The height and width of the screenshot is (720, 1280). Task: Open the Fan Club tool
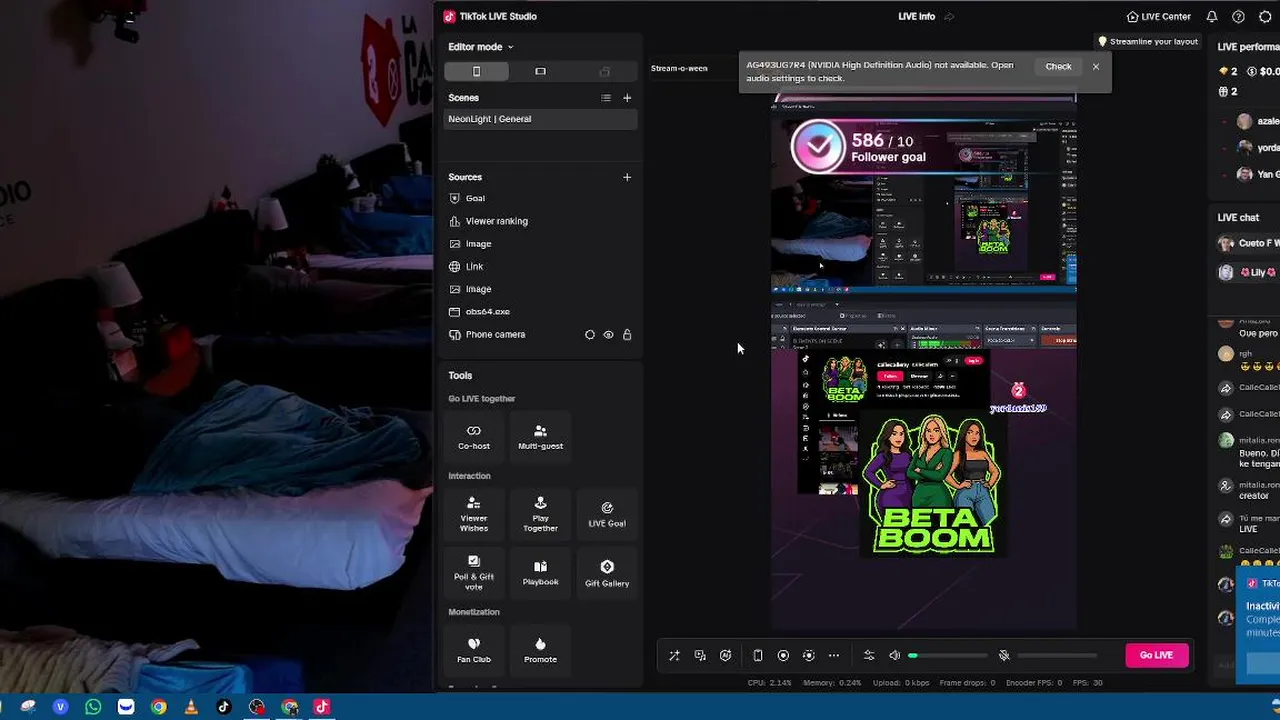(474, 650)
